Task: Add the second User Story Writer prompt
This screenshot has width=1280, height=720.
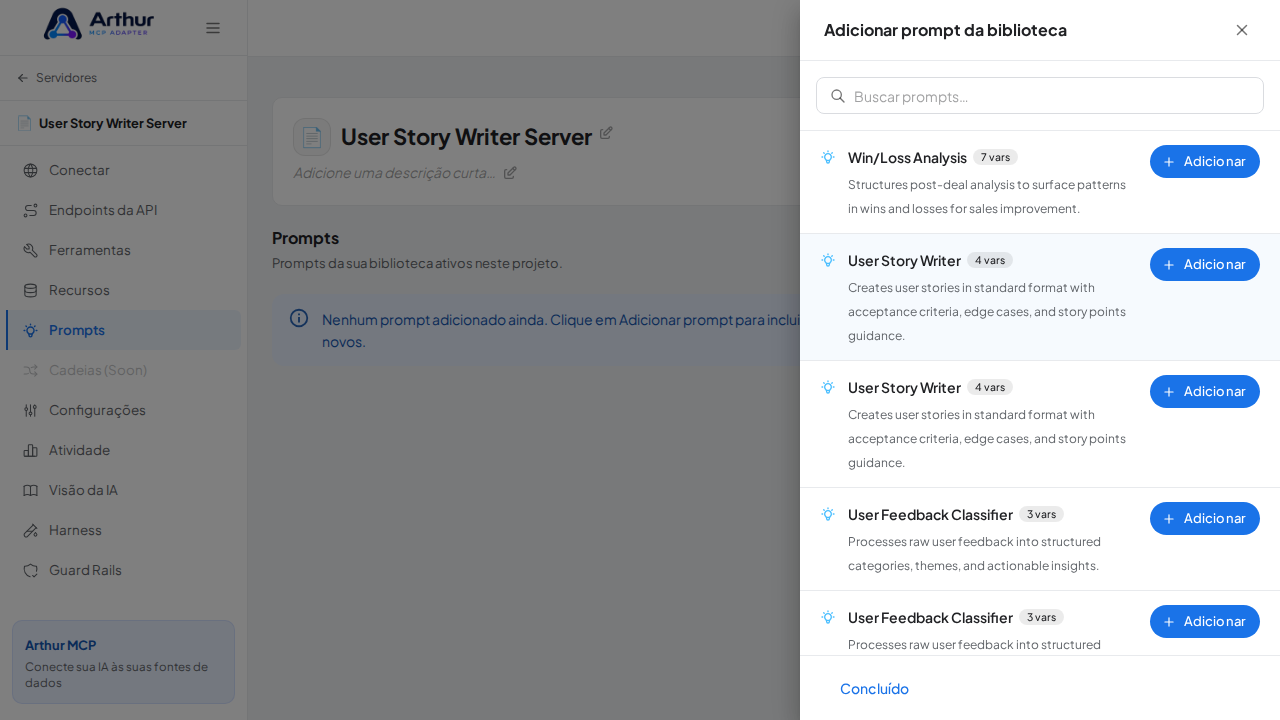Action: coord(1205,391)
